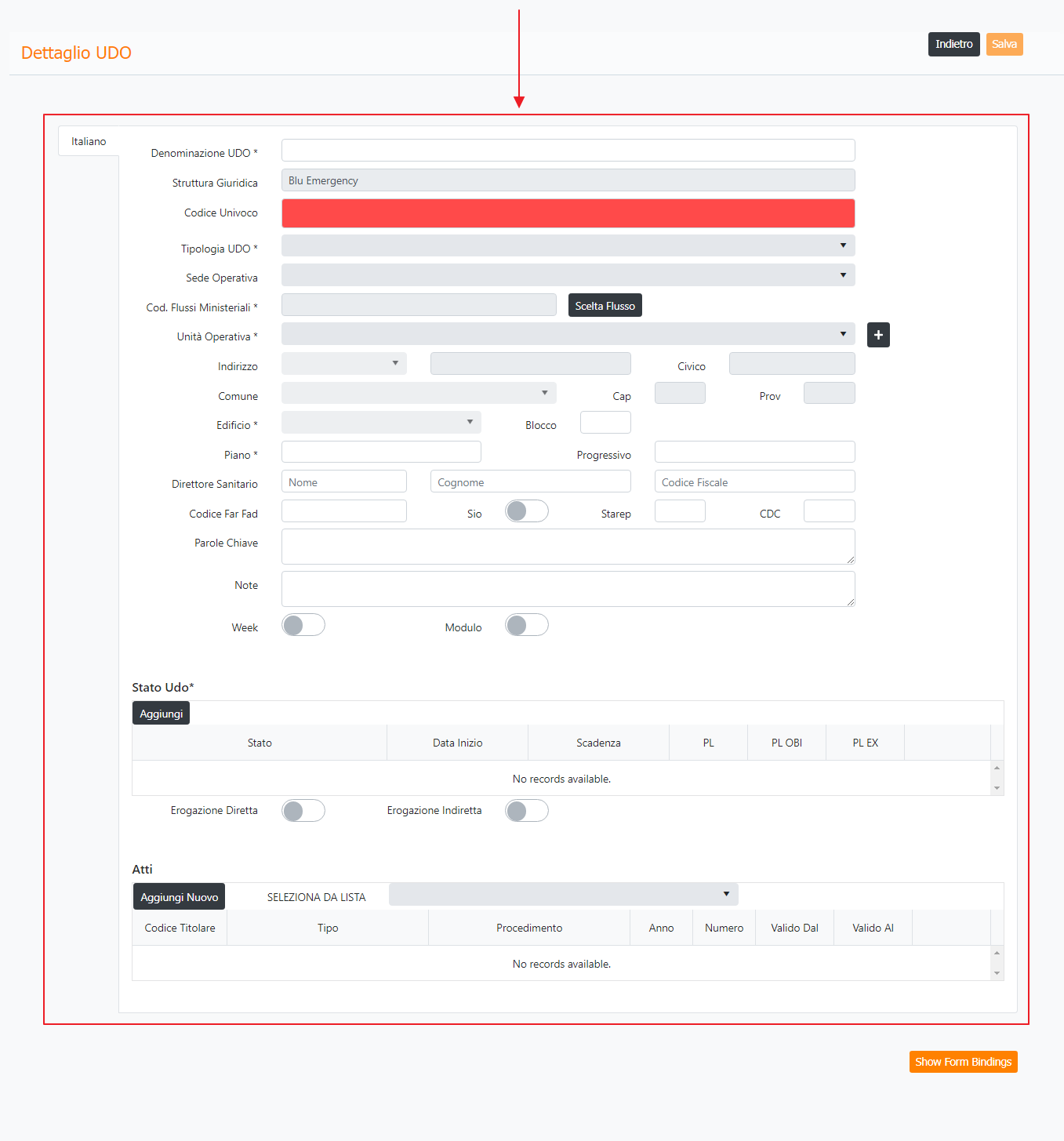
Task: Enable the Week toggle
Action: [303, 625]
